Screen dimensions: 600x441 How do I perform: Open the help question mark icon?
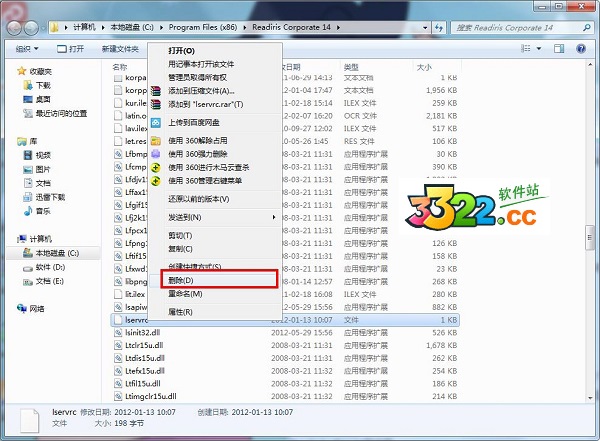(x=581, y=49)
